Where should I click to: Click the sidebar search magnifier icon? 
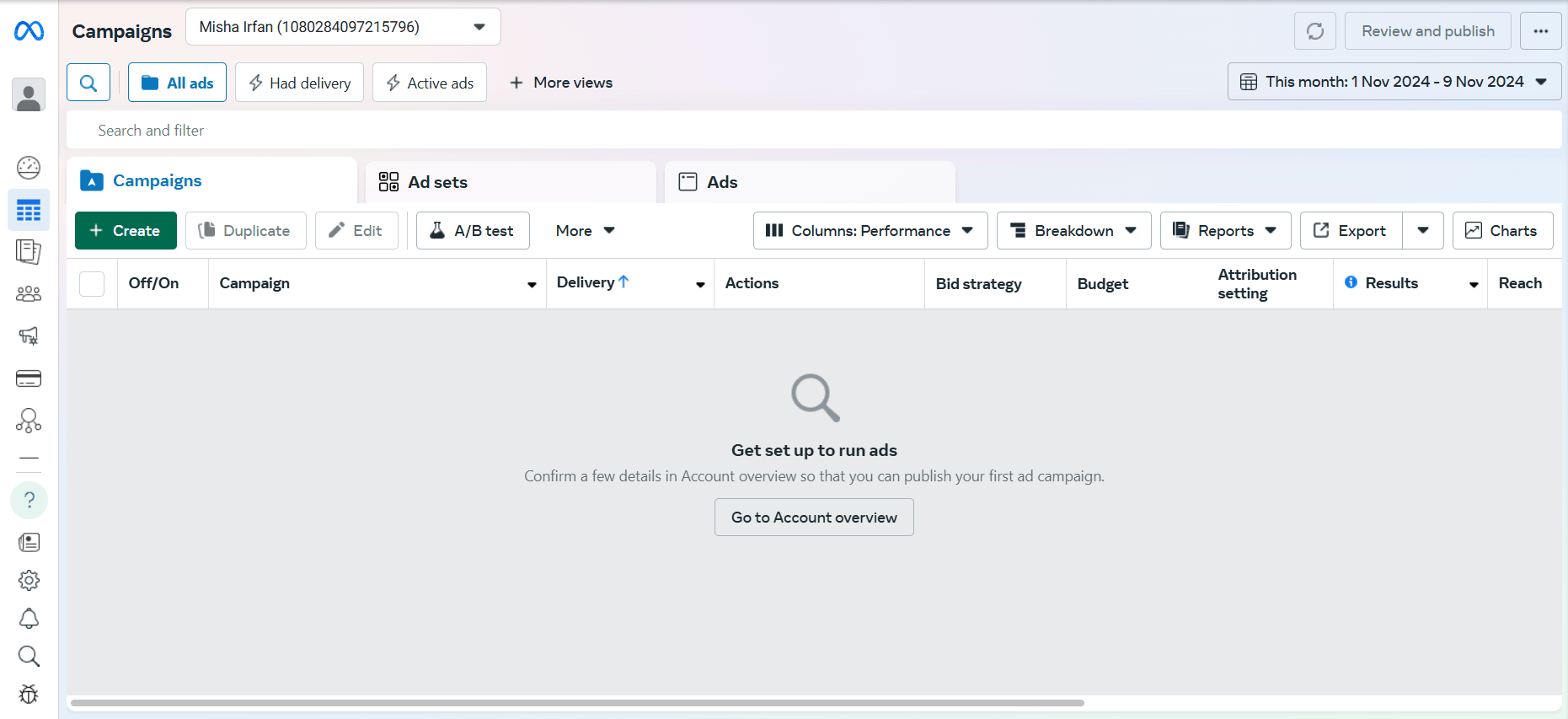coord(29,657)
